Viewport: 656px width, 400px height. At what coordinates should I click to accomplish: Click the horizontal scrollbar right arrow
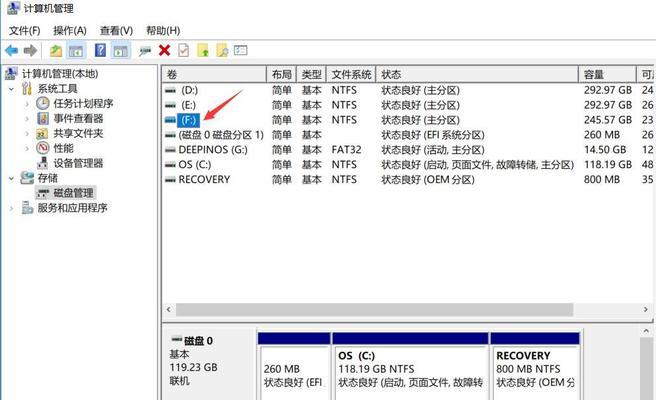[646, 310]
